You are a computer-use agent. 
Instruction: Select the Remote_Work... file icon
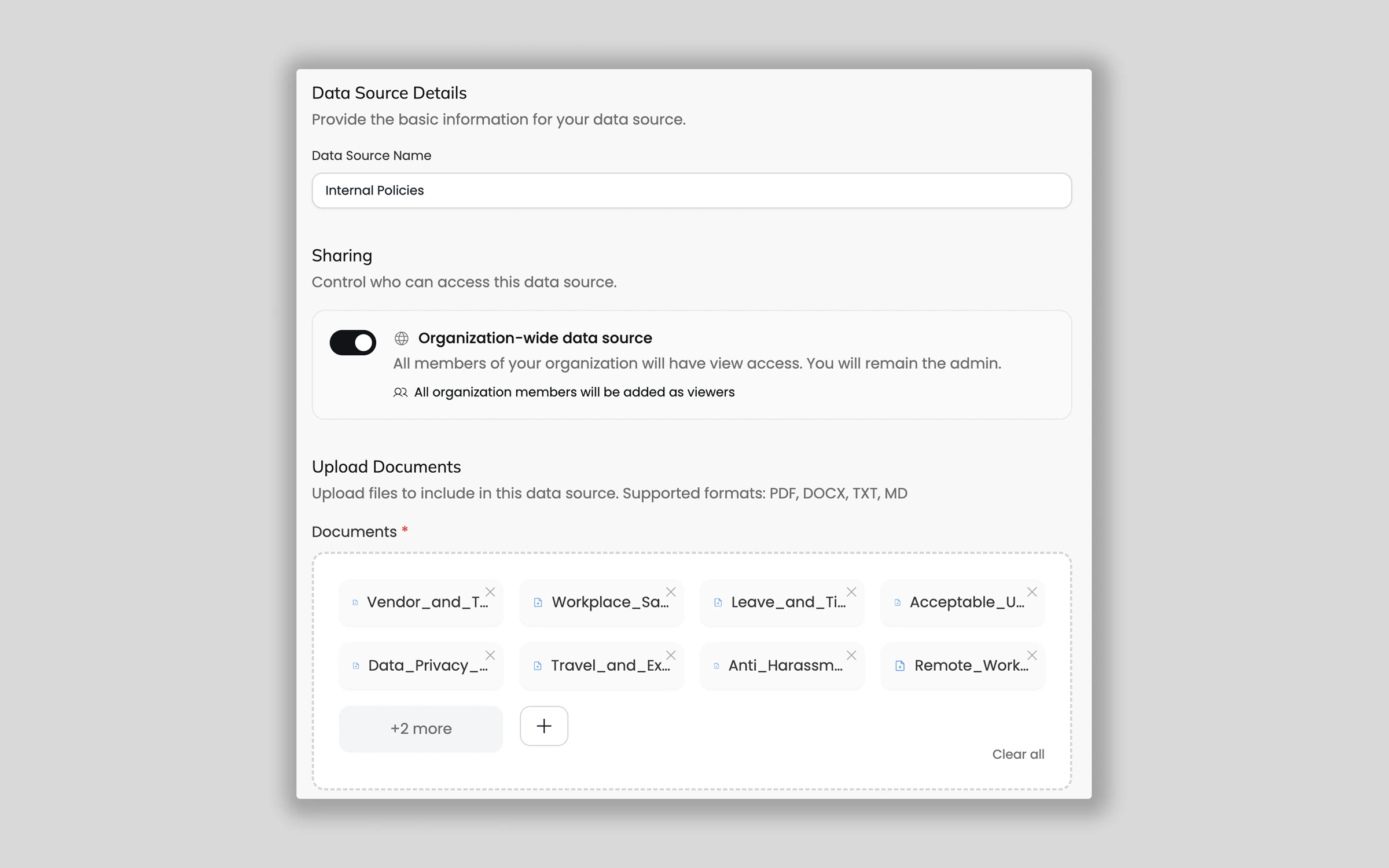(900, 665)
